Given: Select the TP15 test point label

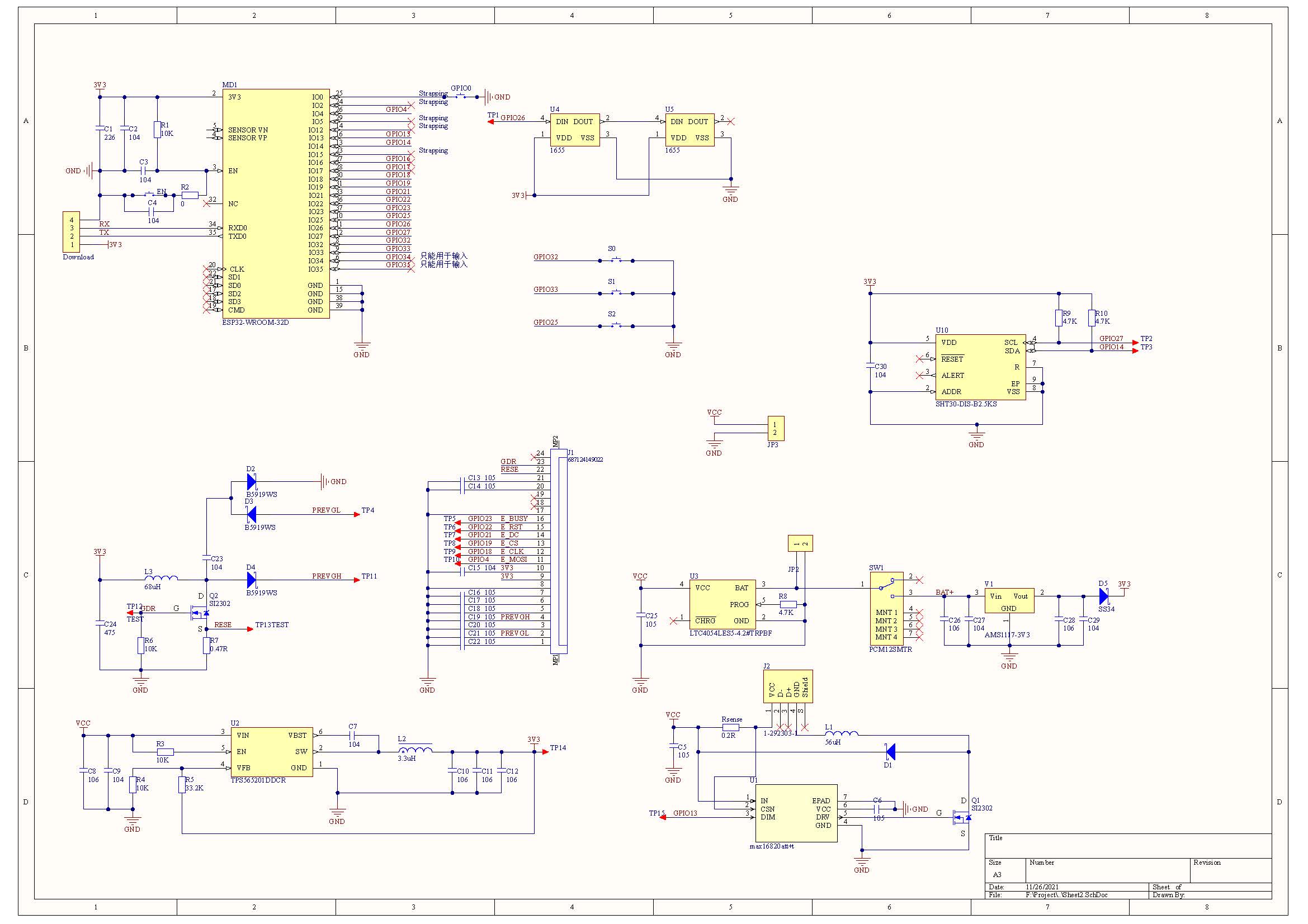Looking at the screenshot, I should click(x=657, y=813).
